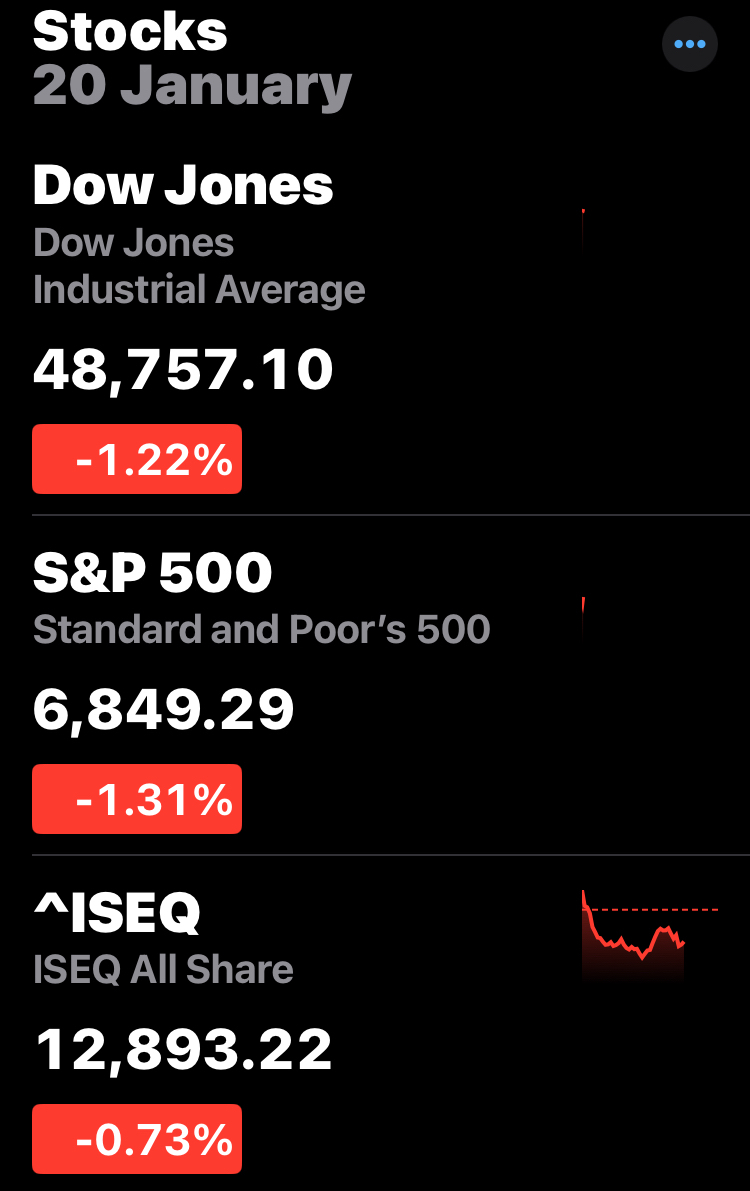Open the blue ellipsis more options button
Screen dimensions: 750x1191
[x=690, y=44]
